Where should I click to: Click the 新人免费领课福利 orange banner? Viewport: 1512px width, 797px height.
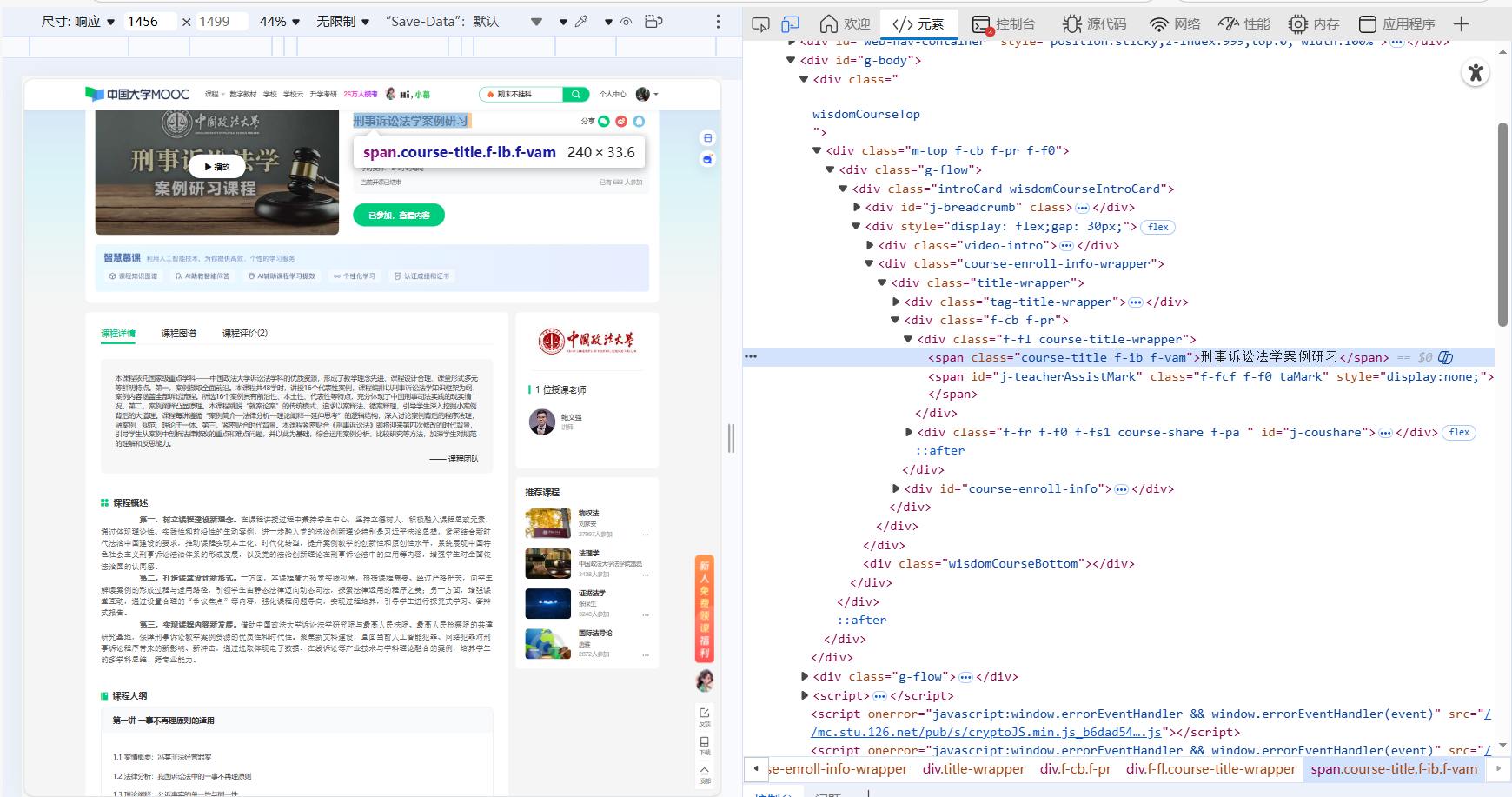[x=705, y=608]
